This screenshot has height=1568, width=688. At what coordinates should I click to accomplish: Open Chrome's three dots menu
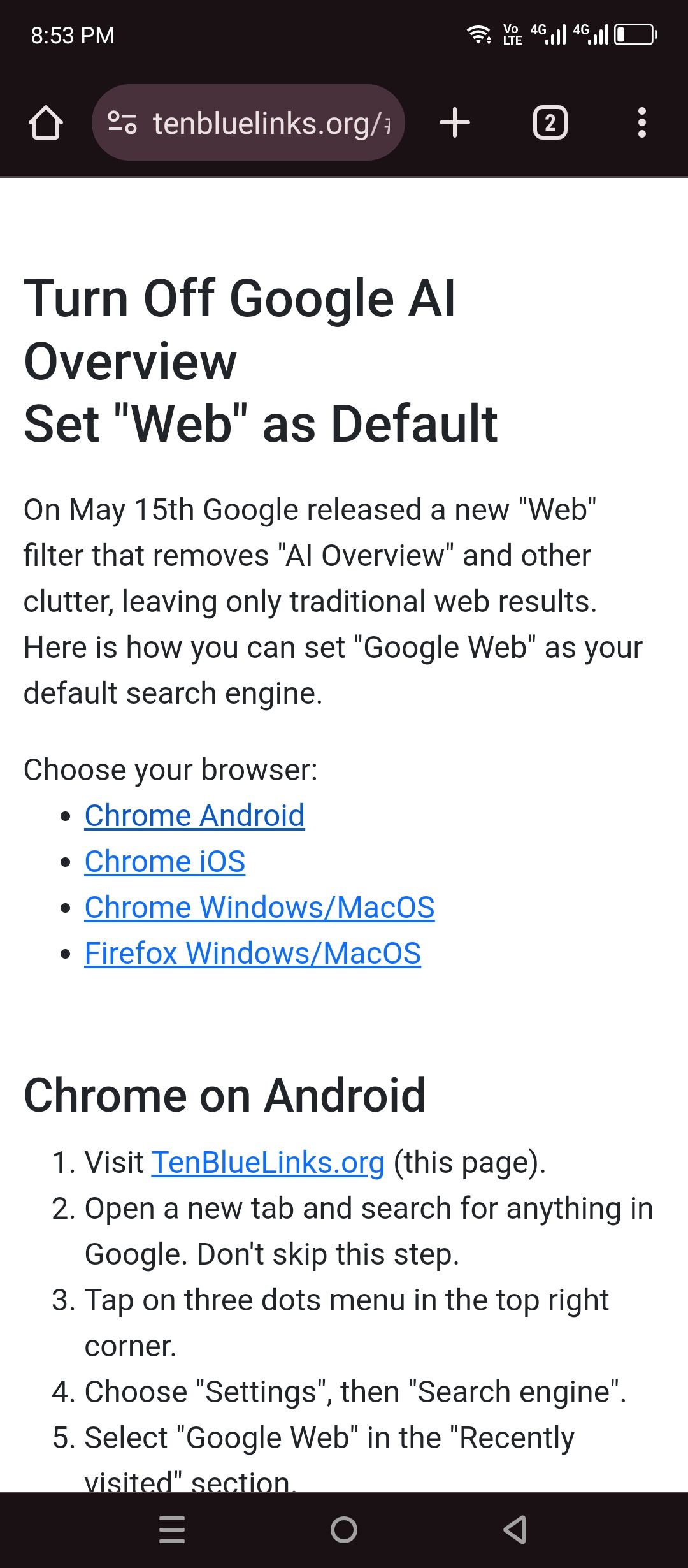(642, 122)
